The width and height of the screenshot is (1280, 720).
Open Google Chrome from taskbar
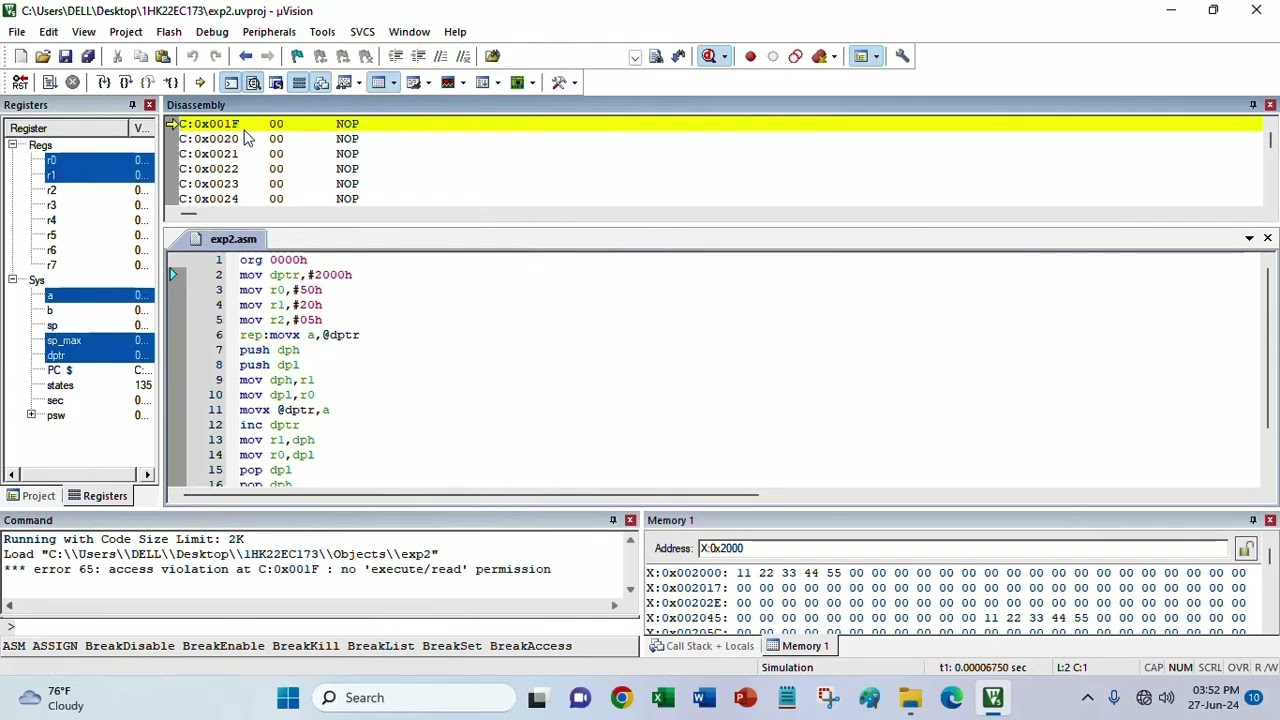point(622,698)
